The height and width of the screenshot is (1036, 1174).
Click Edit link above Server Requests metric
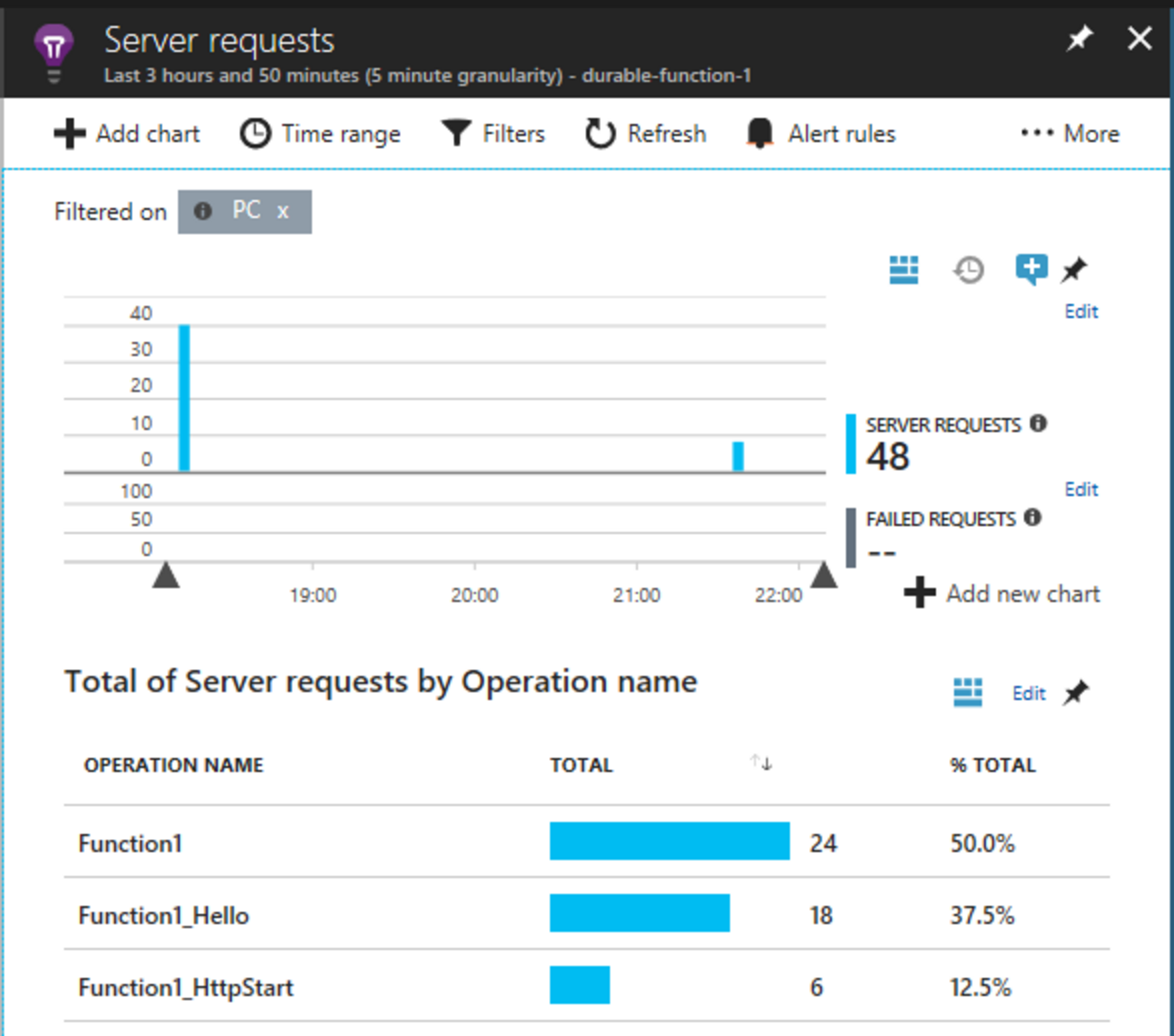tap(1081, 312)
